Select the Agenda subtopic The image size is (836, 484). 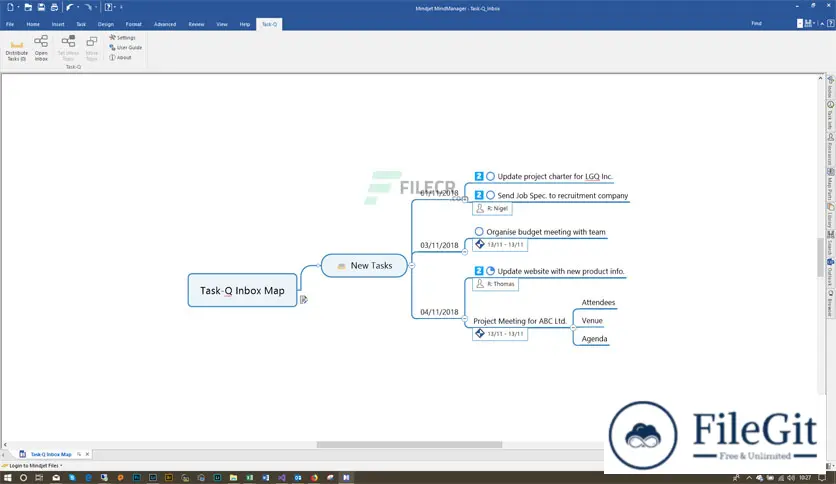tap(594, 338)
